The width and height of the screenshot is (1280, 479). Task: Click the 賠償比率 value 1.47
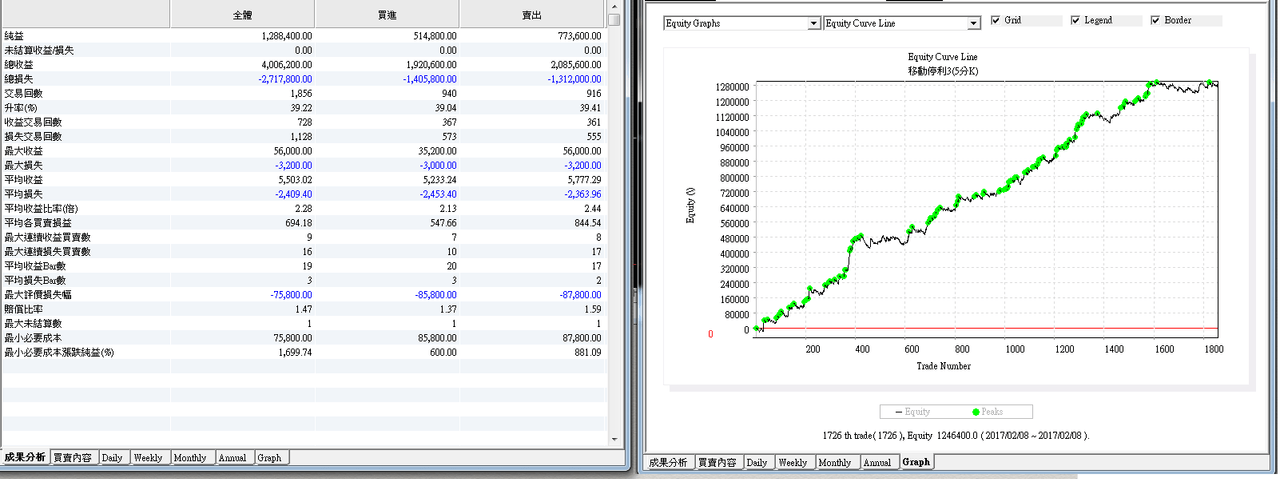click(302, 309)
